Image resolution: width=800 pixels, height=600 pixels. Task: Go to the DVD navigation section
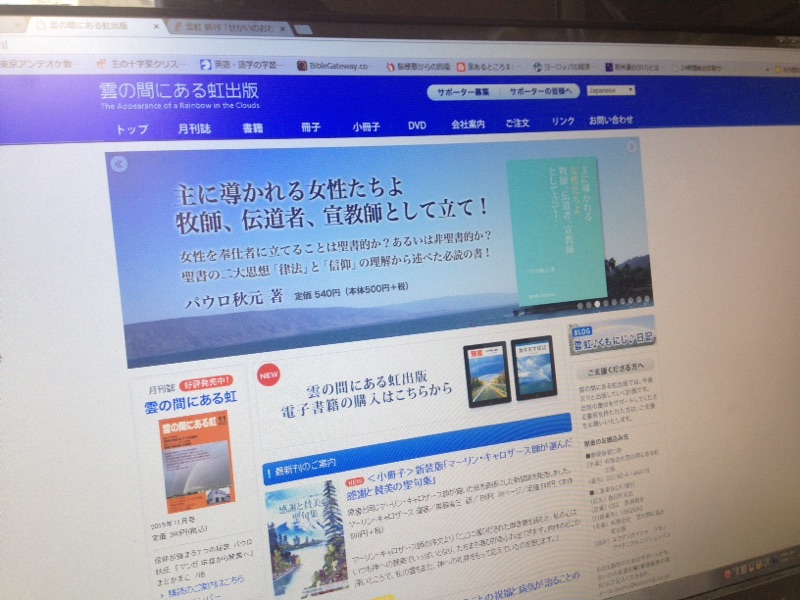tap(417, 125)
